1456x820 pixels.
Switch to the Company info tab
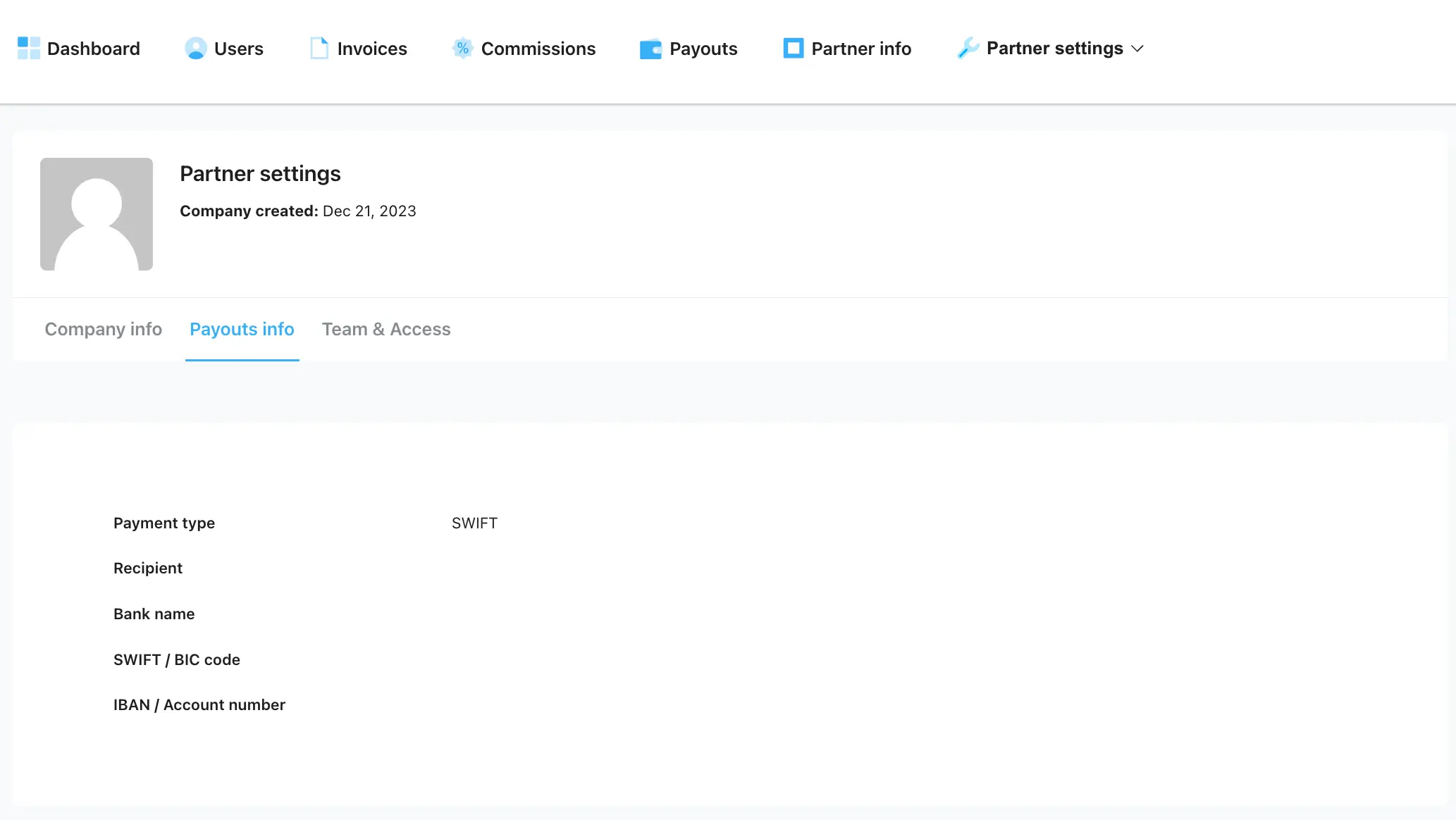104,329
